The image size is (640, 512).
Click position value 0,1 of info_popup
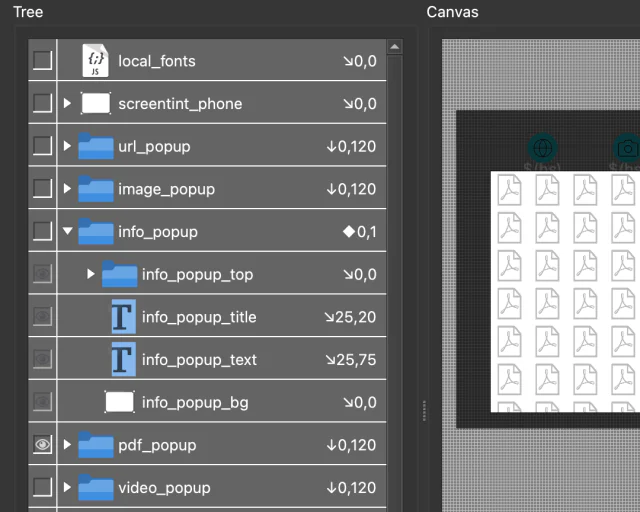tap(360, 232)
